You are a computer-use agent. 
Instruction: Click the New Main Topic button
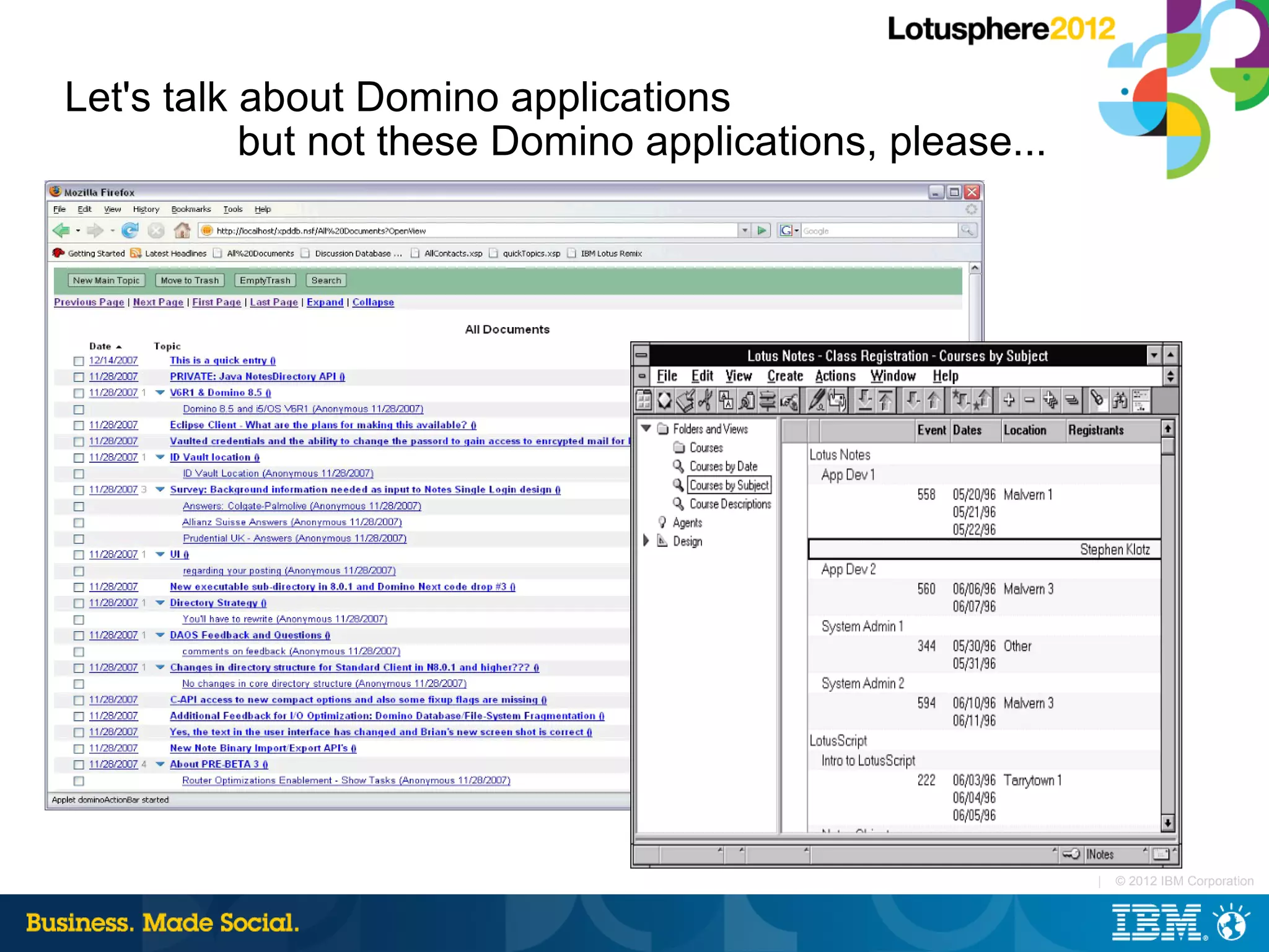pos(107,281)
